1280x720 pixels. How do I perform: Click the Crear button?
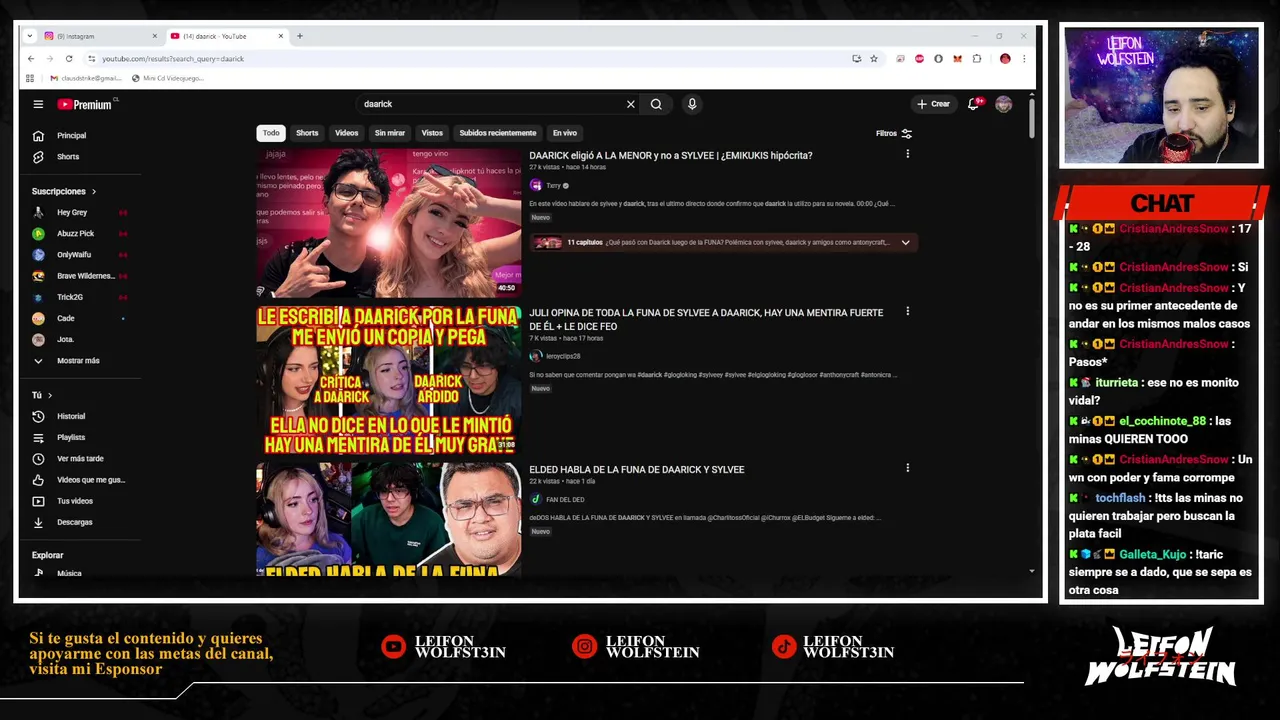coord(934,104)
